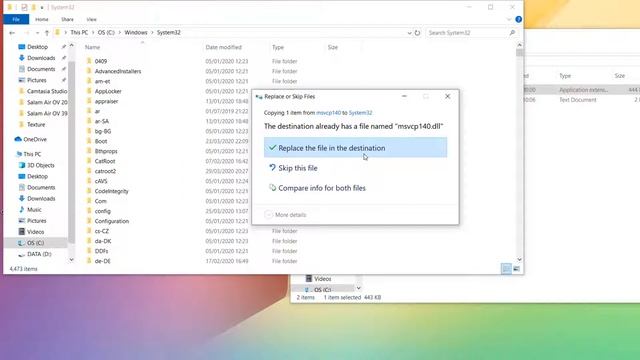The image size is (640, 360).
Task: Select Pictures in Quick access
Action: pos(36,80)
